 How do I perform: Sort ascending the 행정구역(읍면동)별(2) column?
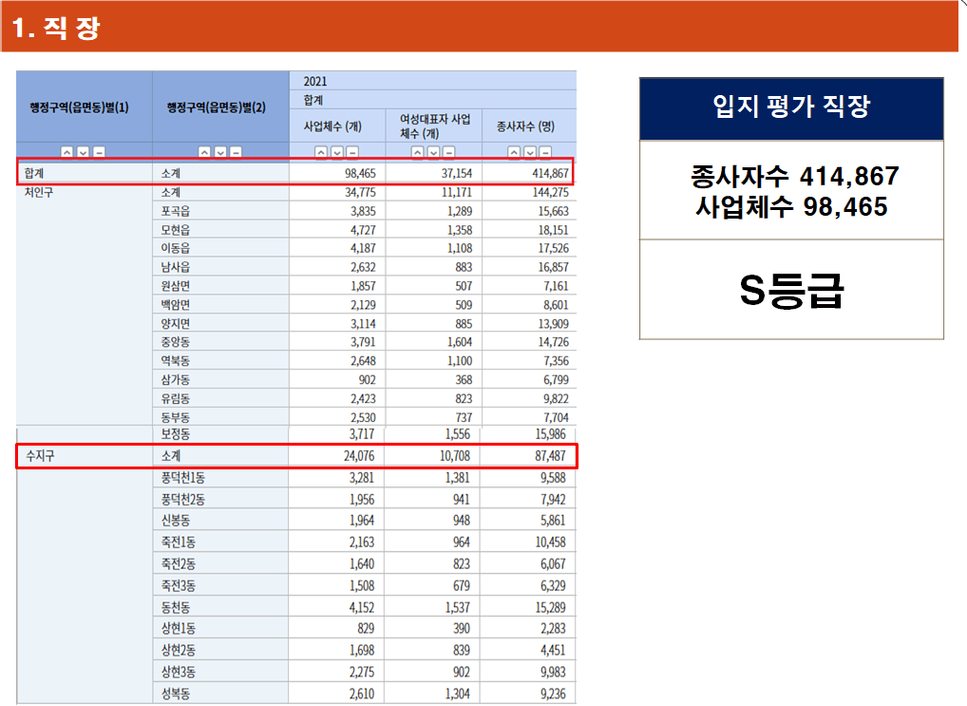tap(204, 151)
